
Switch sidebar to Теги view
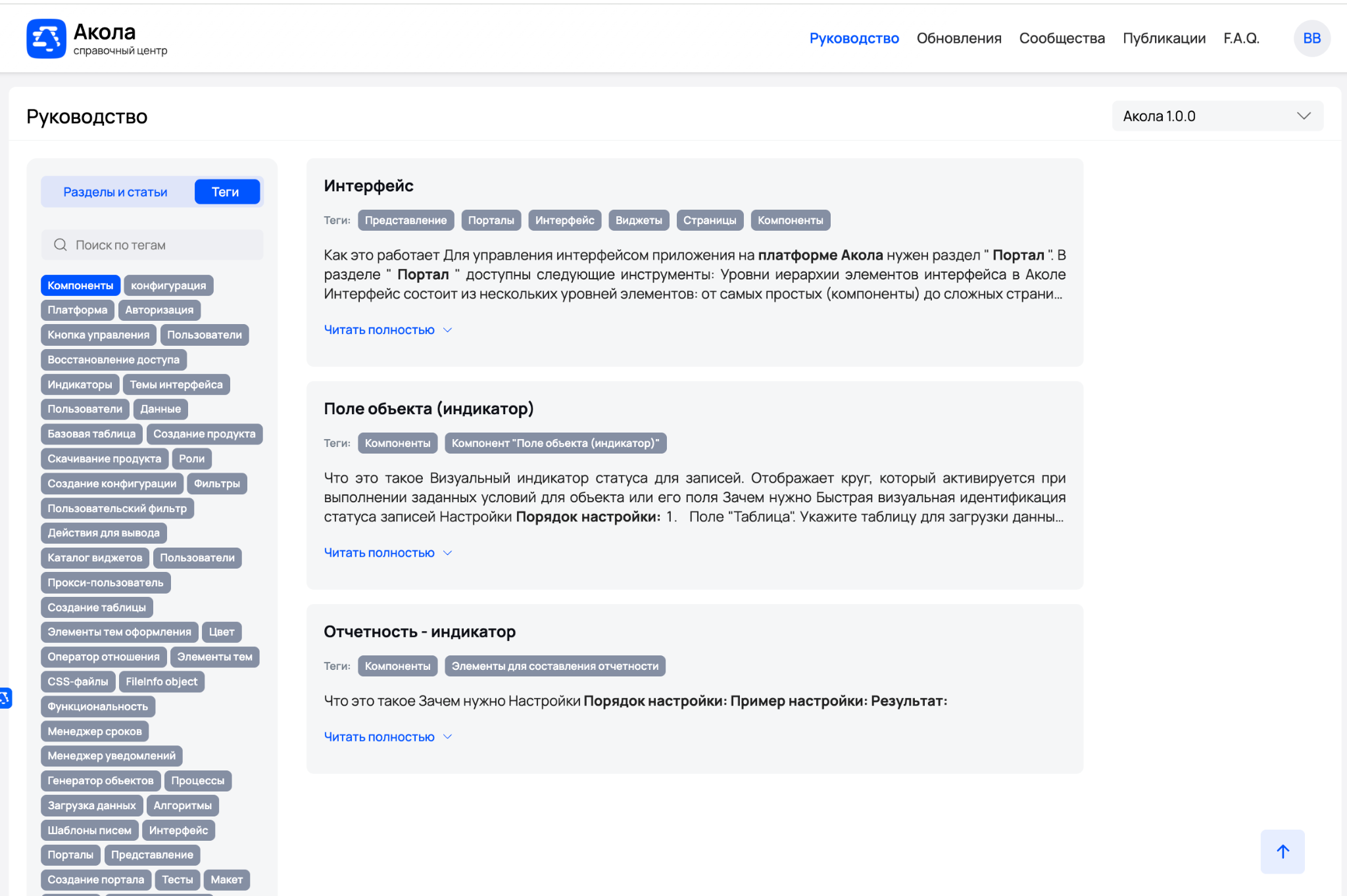tap(226, 192)
